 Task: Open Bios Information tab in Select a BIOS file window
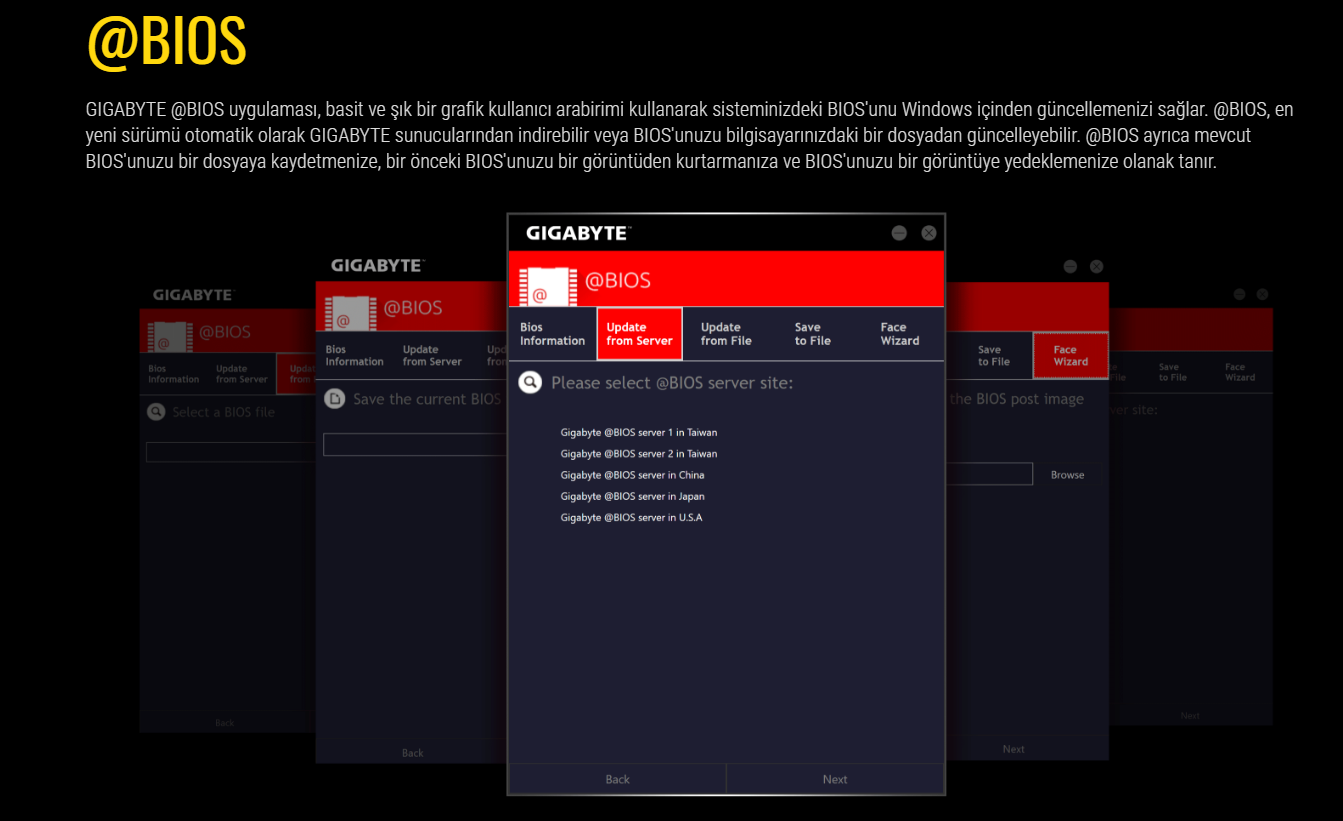click(x=174, y=374)
